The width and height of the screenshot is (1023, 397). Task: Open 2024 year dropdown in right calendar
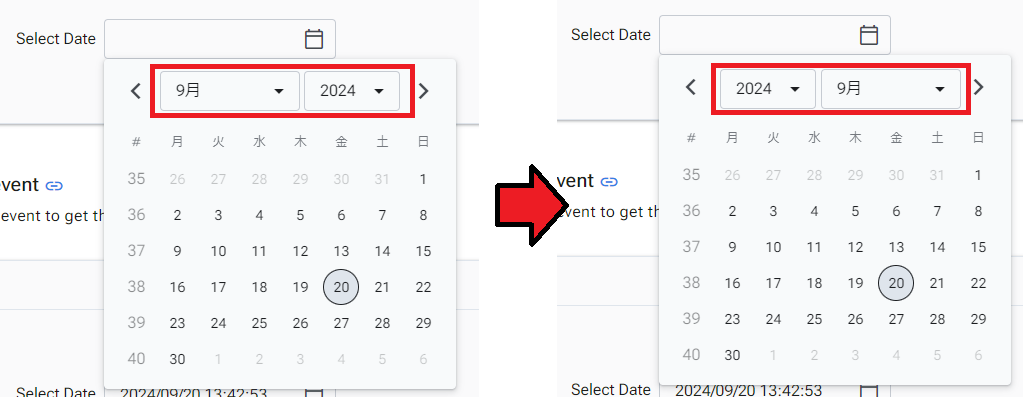coord(768,89)
